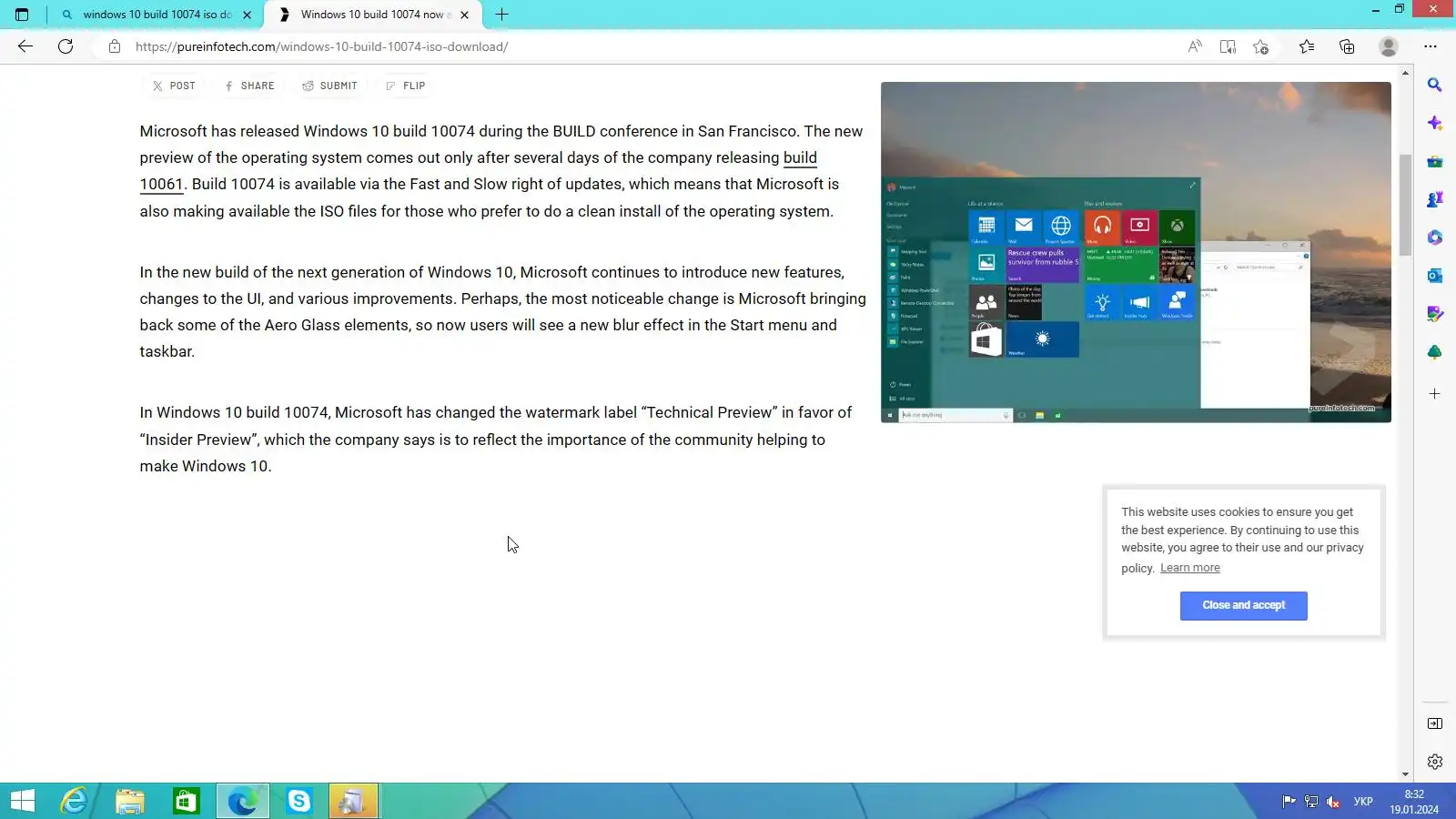1456x819 pixels.
Task: Go back to the previous page
Action: point(25,46)
